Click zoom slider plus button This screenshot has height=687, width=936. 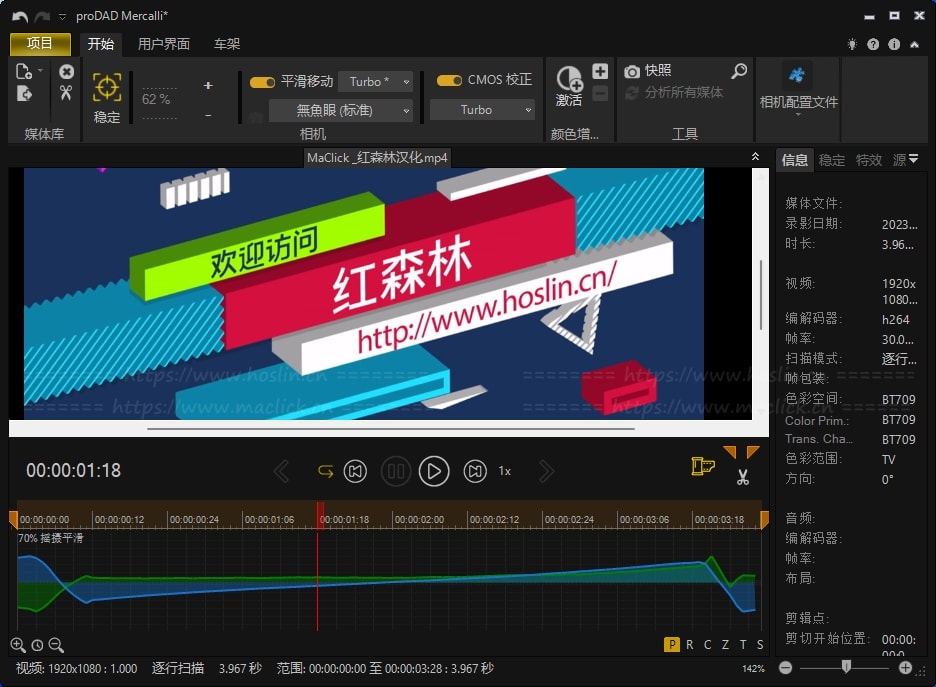906,668
